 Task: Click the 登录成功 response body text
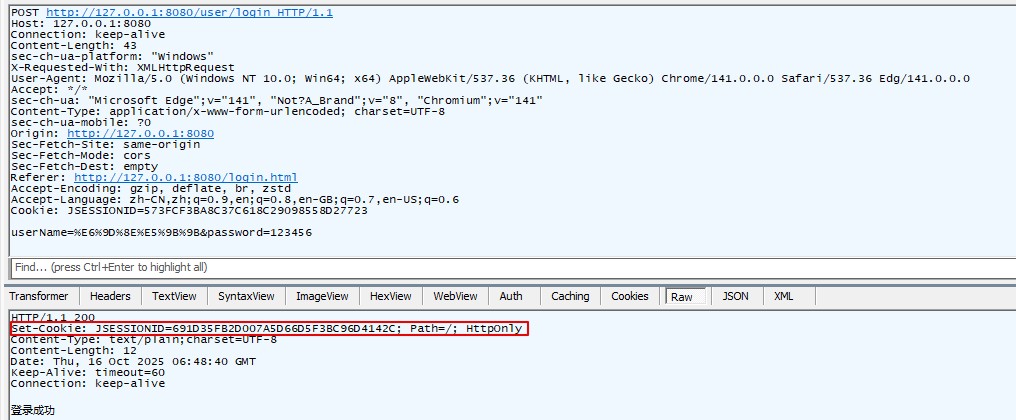(x=33, y=410)
